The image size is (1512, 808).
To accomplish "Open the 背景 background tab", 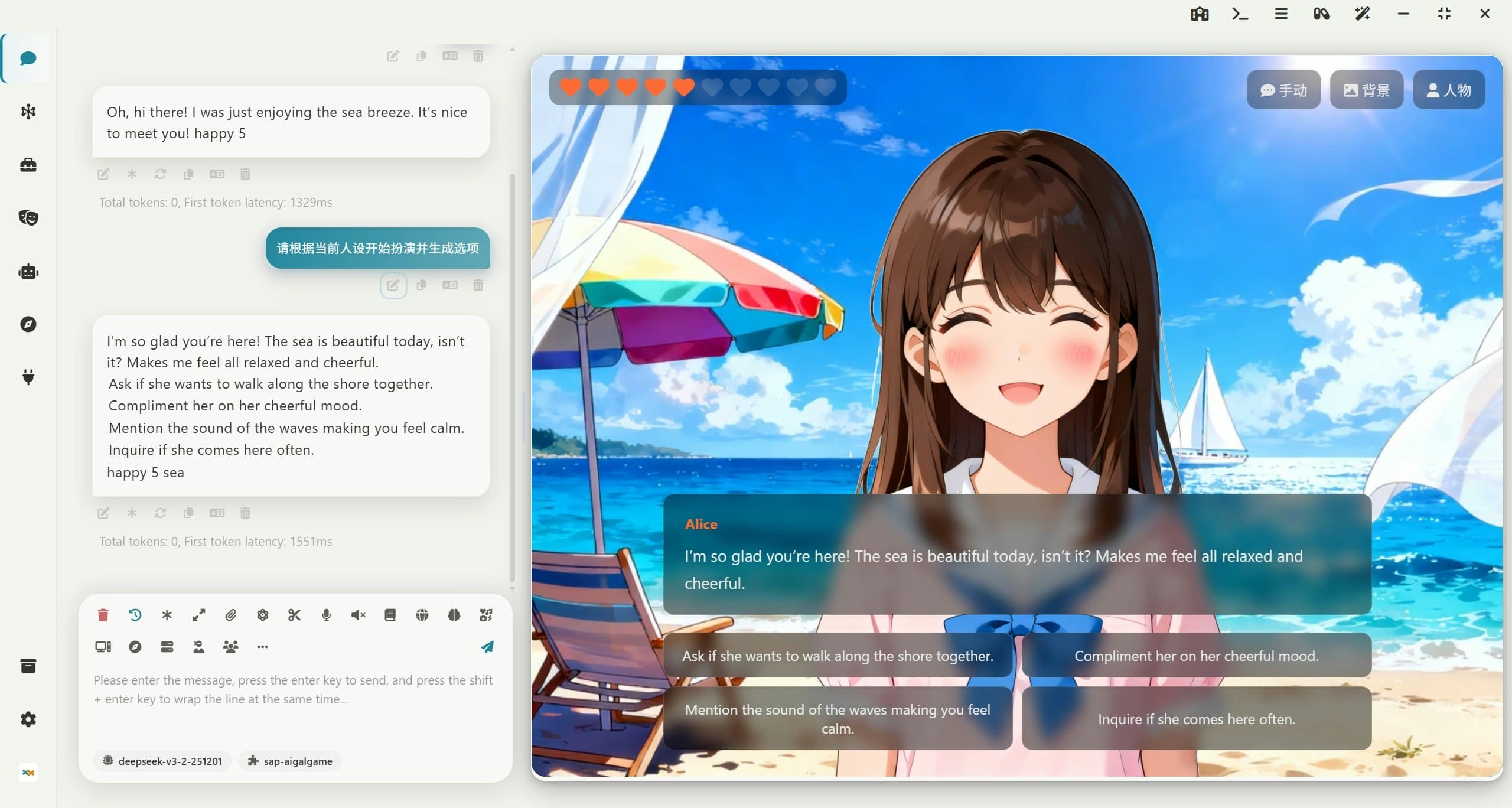I will coord(1366,90).
